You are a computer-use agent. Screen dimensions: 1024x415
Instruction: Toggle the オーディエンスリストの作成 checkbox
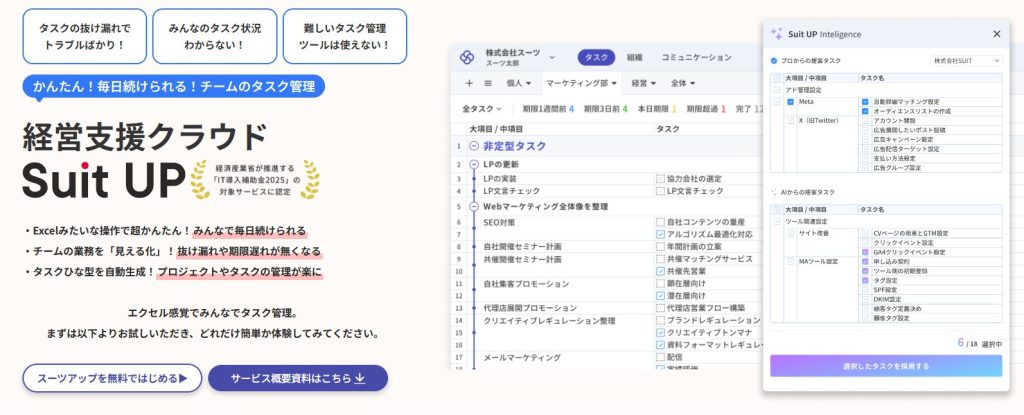coord(865,111)
